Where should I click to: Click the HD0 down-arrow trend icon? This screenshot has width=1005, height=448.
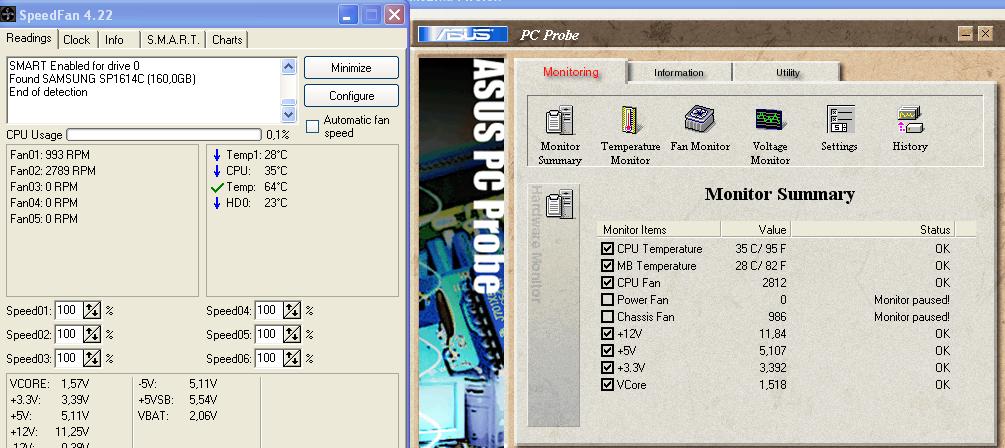pos(217,203)
